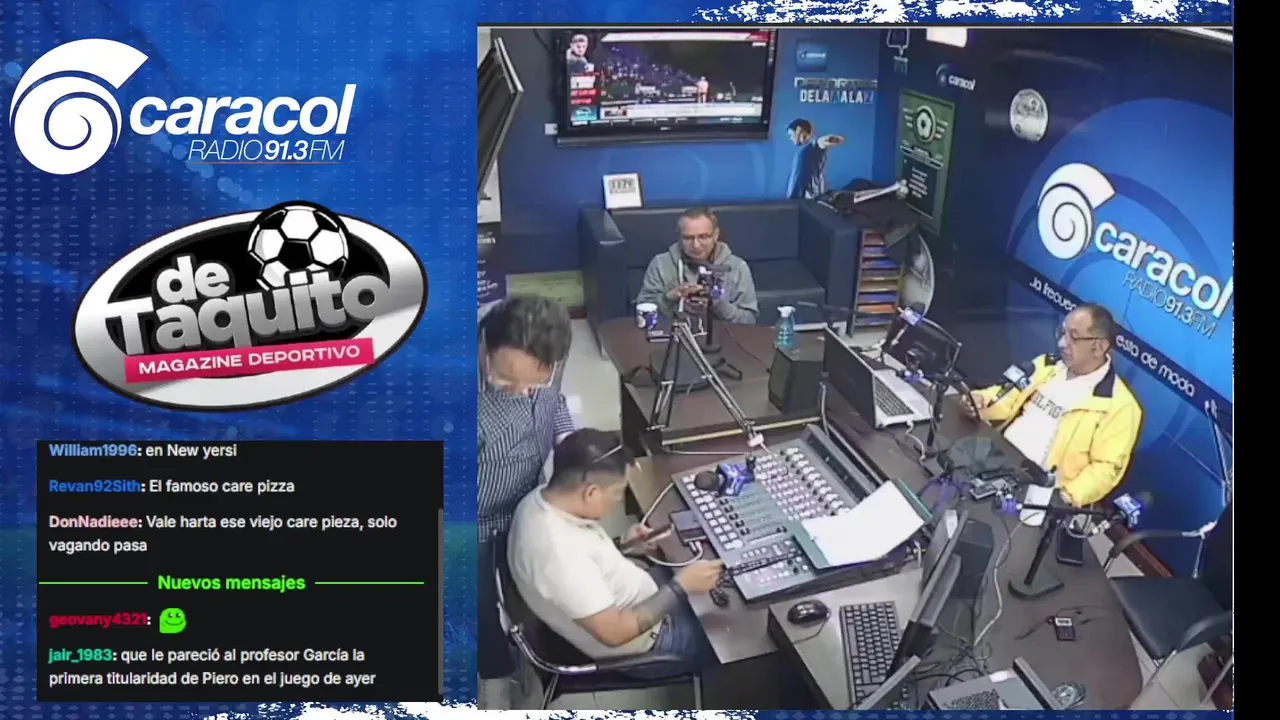Click jair_1983's message about profesor García
Image resolution: width=1280 pixels, height=720 pixels.
click(x=213, y=667)
